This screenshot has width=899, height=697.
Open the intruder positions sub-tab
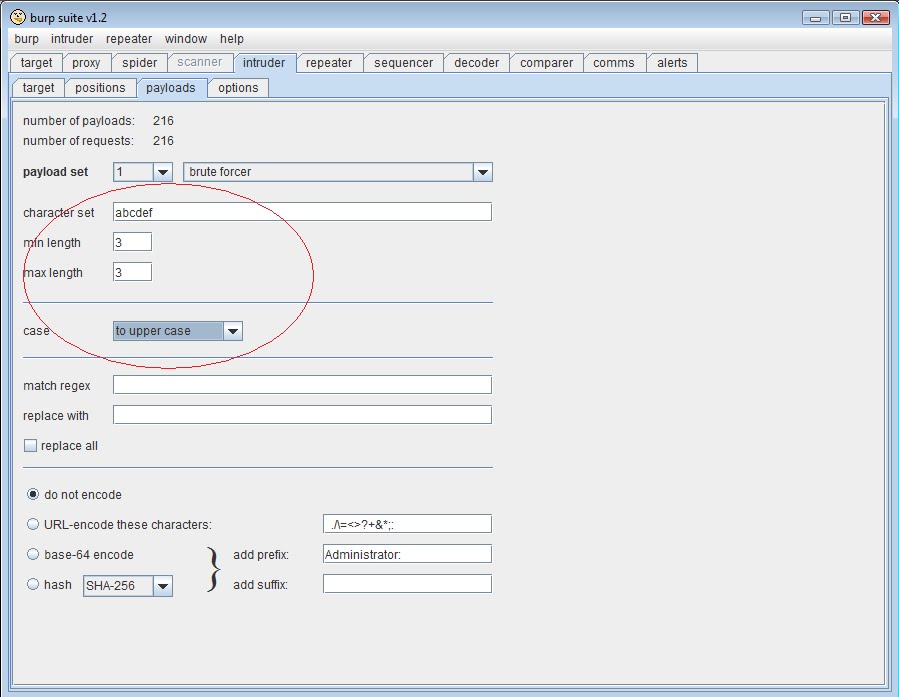coord(100,88)
